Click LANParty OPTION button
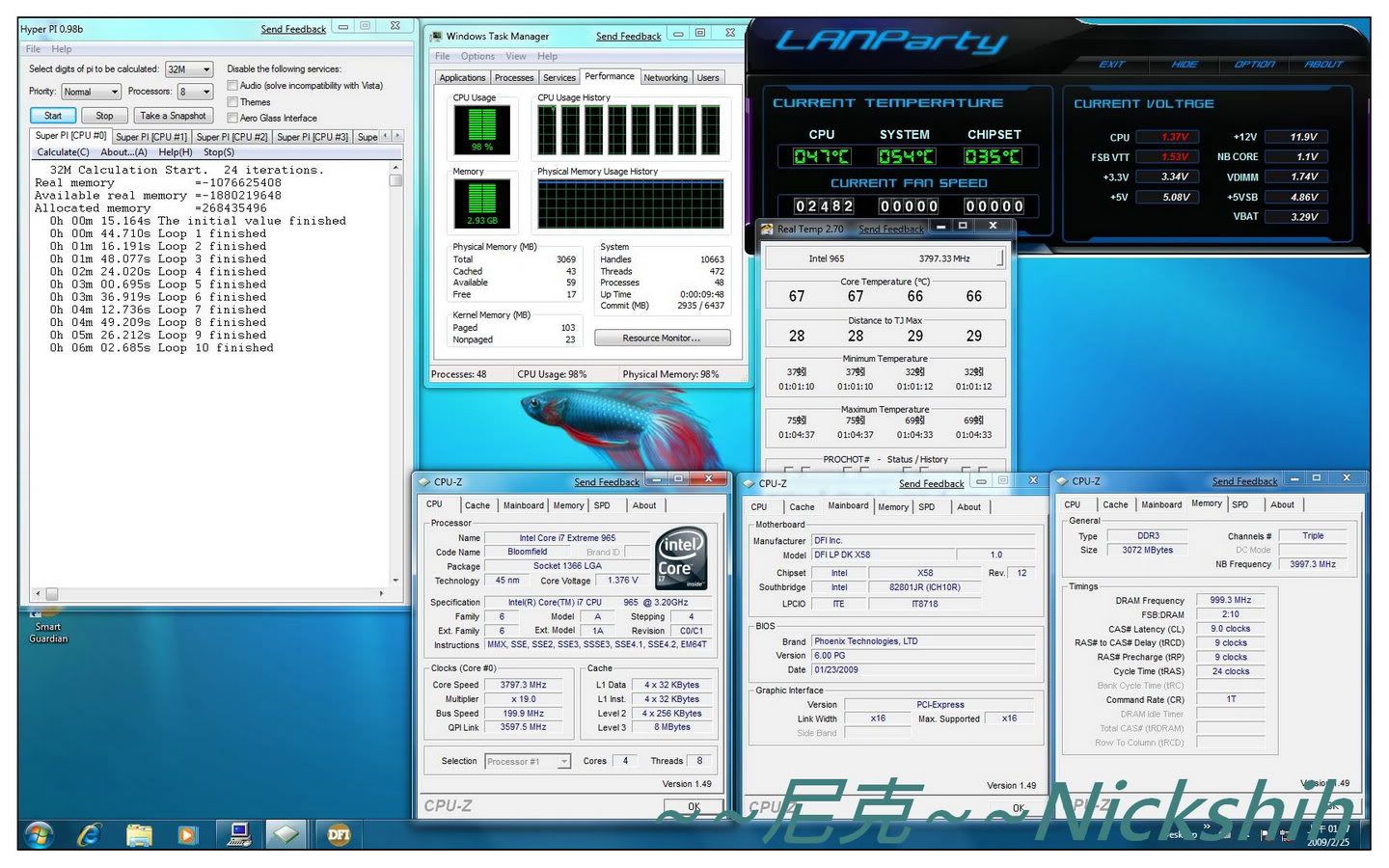 1254,64
